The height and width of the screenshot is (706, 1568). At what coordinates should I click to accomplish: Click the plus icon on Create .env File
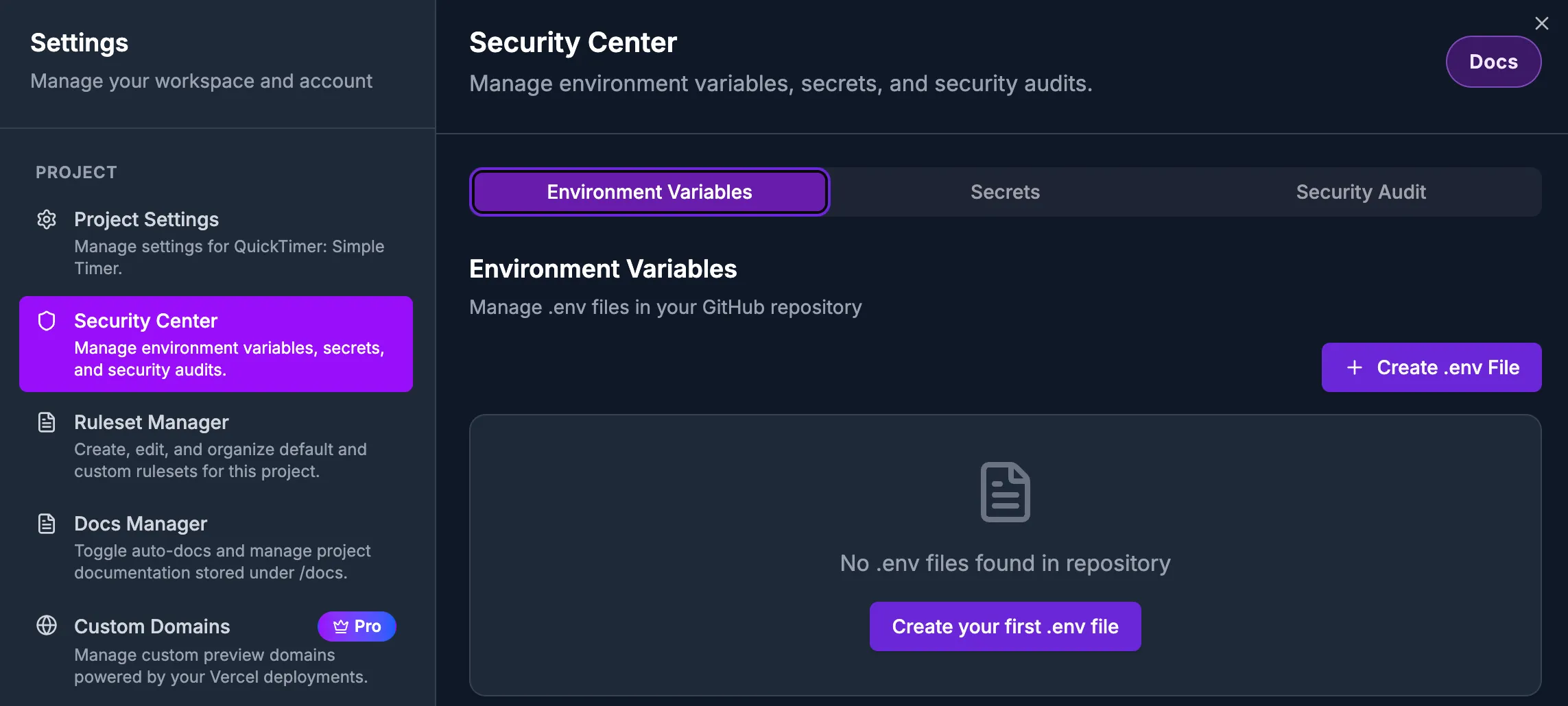pyautogui.click(x=1354, y=367)
